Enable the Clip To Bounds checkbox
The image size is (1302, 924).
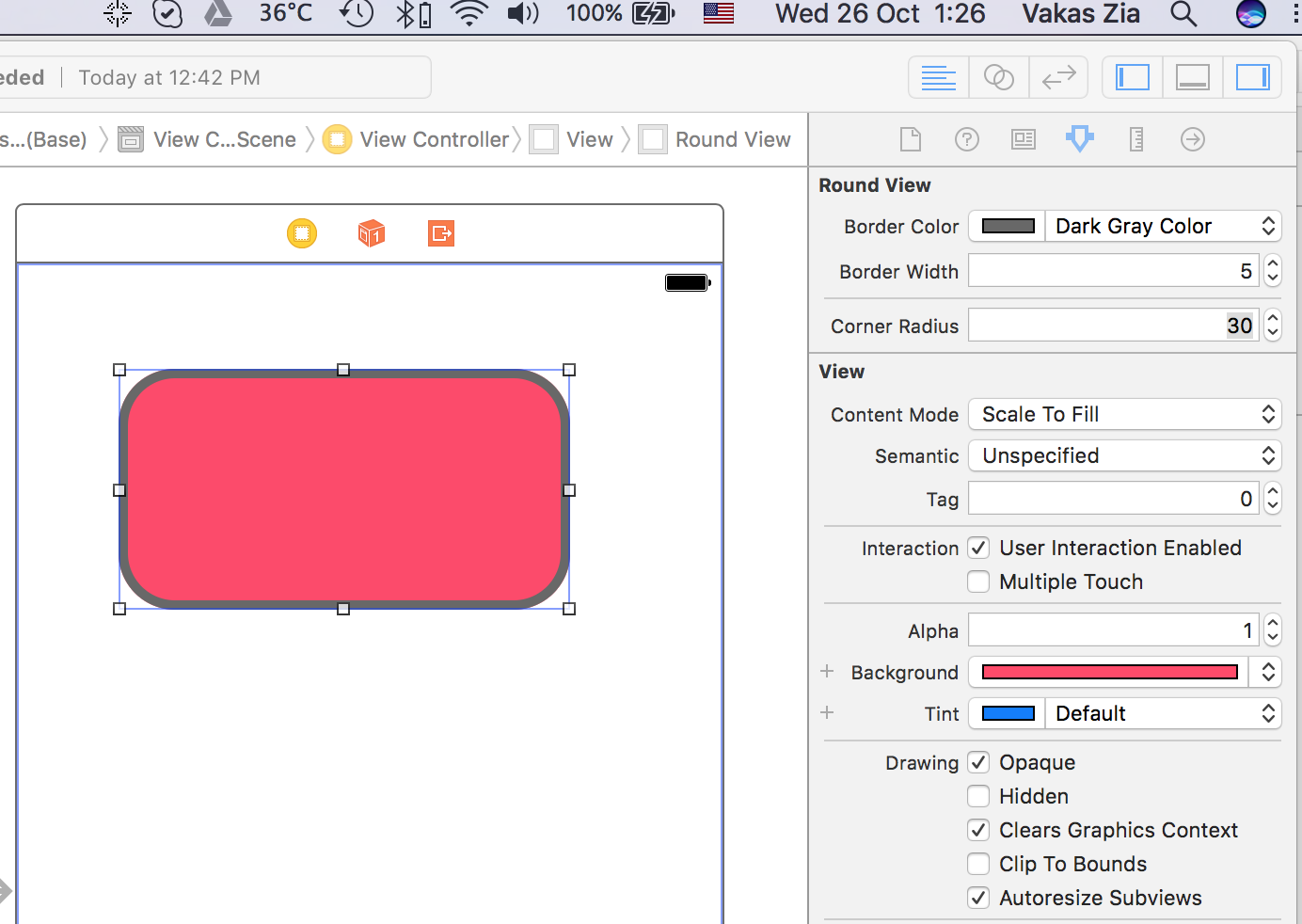[978, 864]
